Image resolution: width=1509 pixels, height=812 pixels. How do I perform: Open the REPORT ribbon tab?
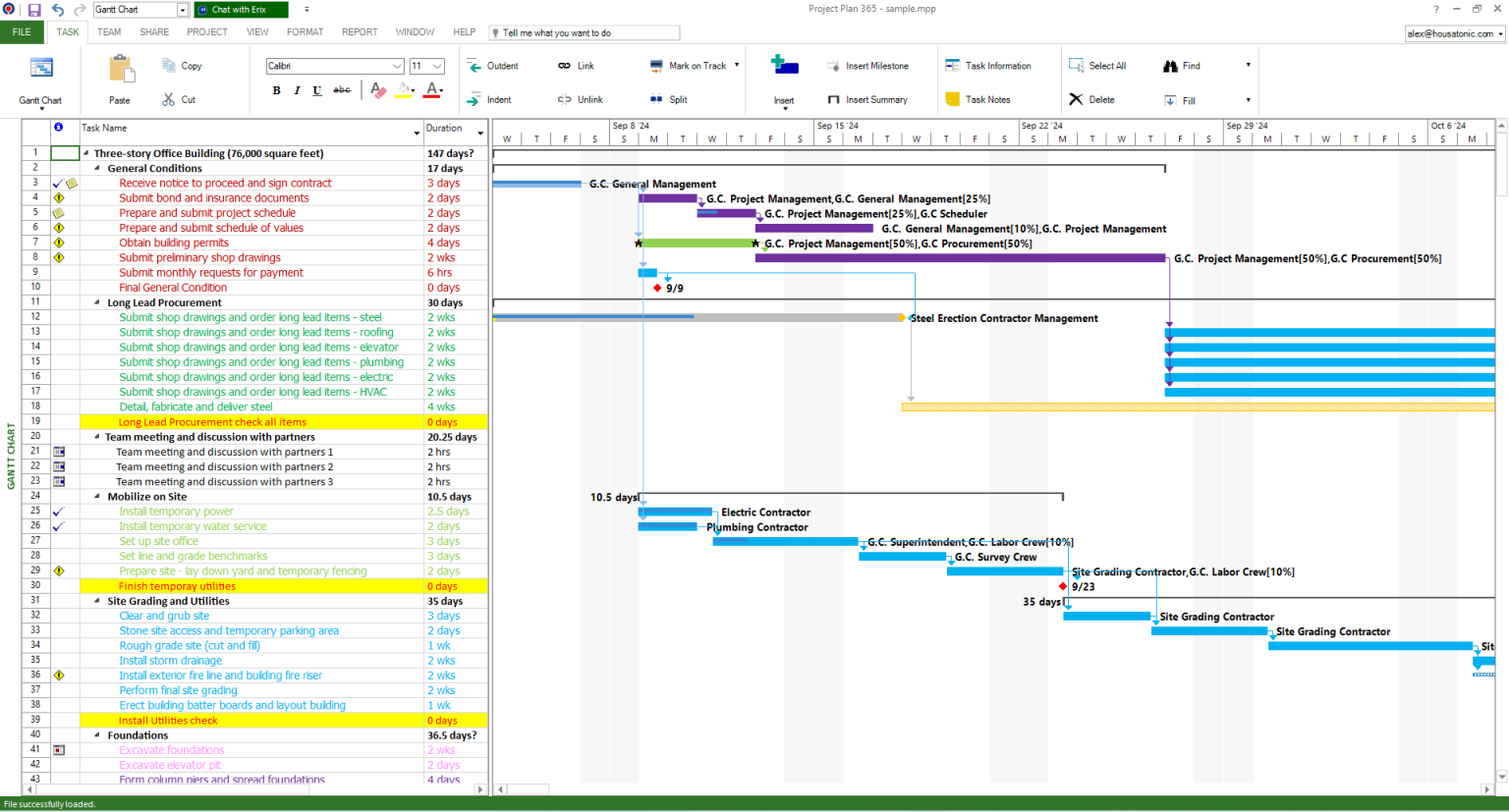tap(360, 32)
